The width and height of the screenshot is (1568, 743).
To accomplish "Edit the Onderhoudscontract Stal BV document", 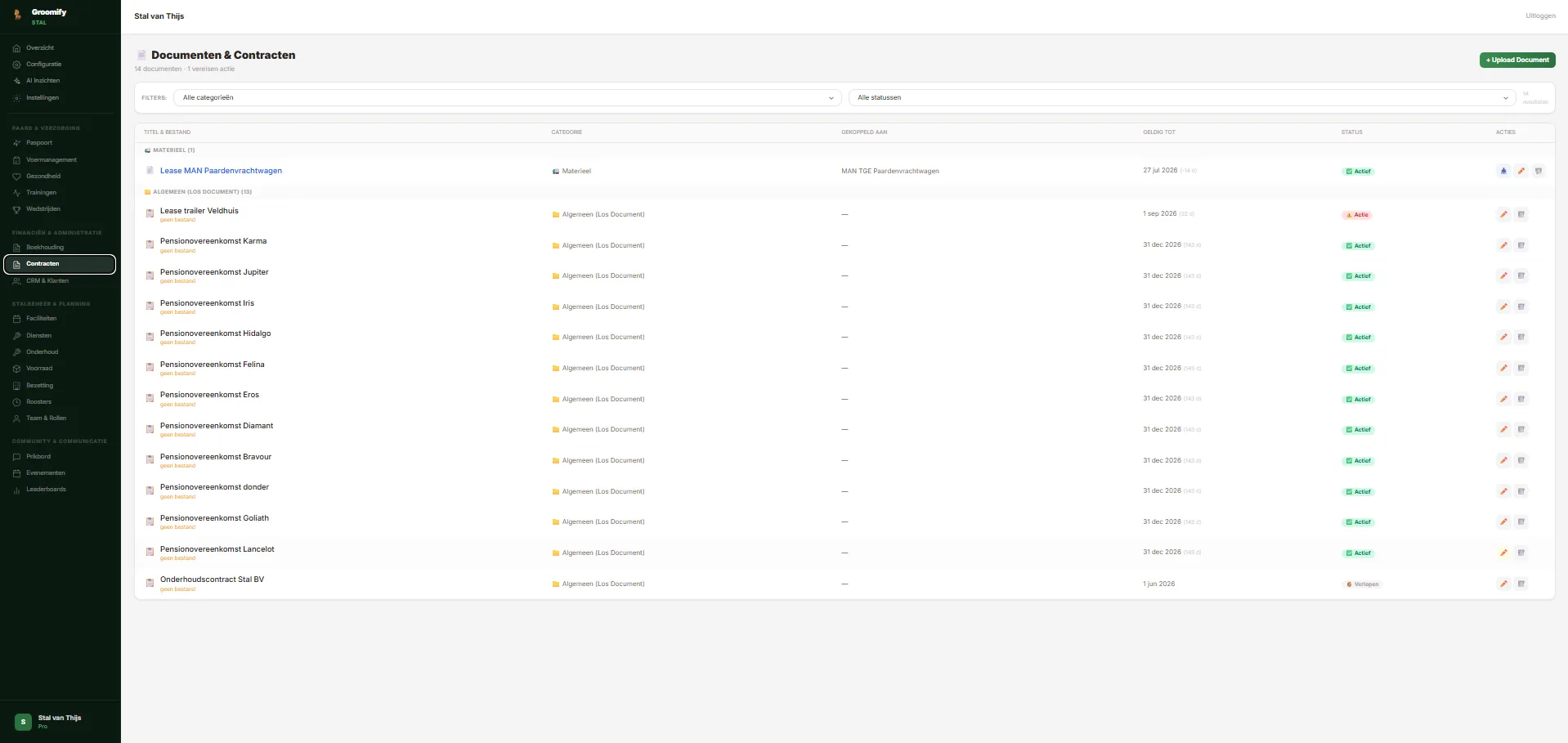I will coord(1503,584).
